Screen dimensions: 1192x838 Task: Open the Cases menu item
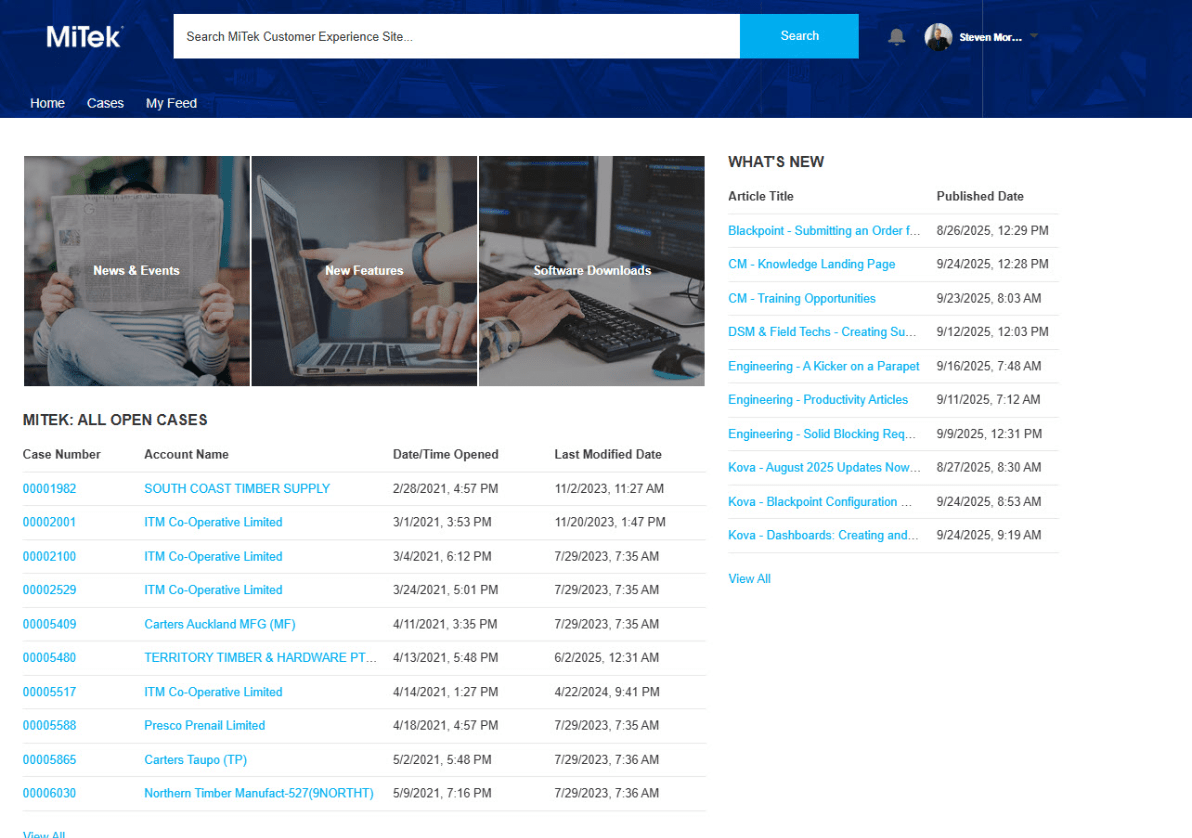(x=105, y=103)
